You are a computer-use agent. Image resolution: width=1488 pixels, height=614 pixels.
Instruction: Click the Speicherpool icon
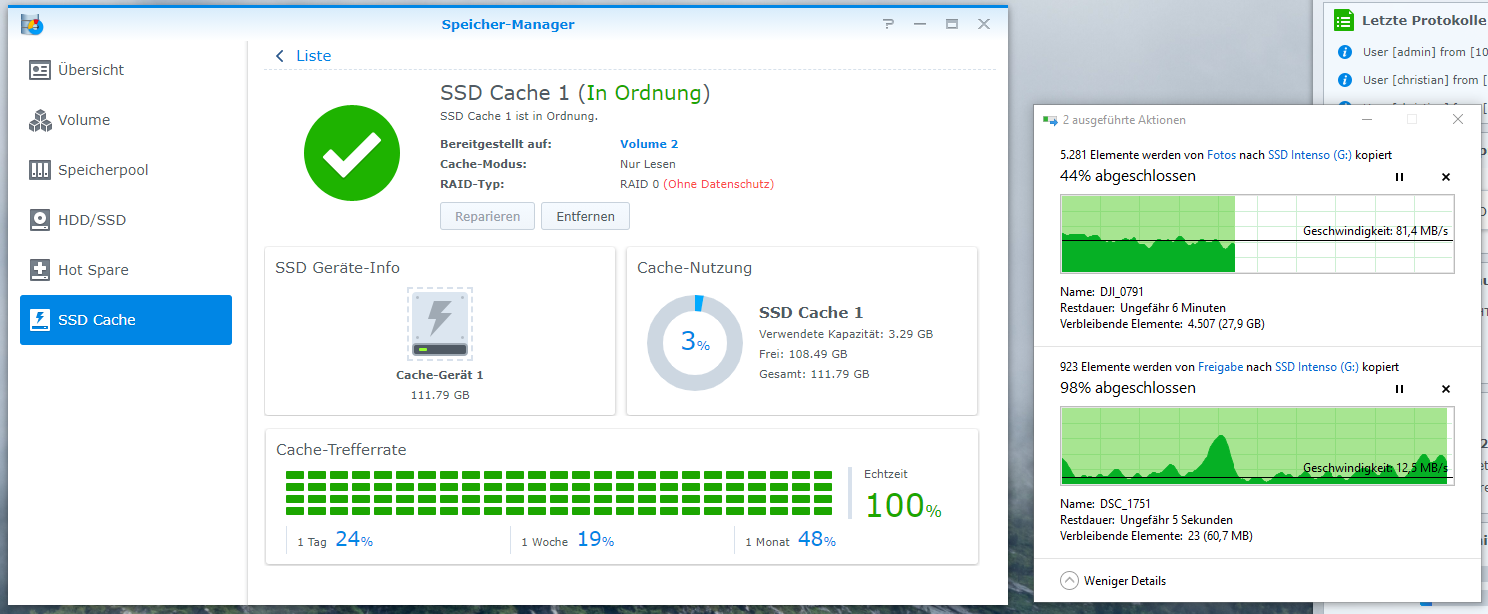(x=40, y=170)
